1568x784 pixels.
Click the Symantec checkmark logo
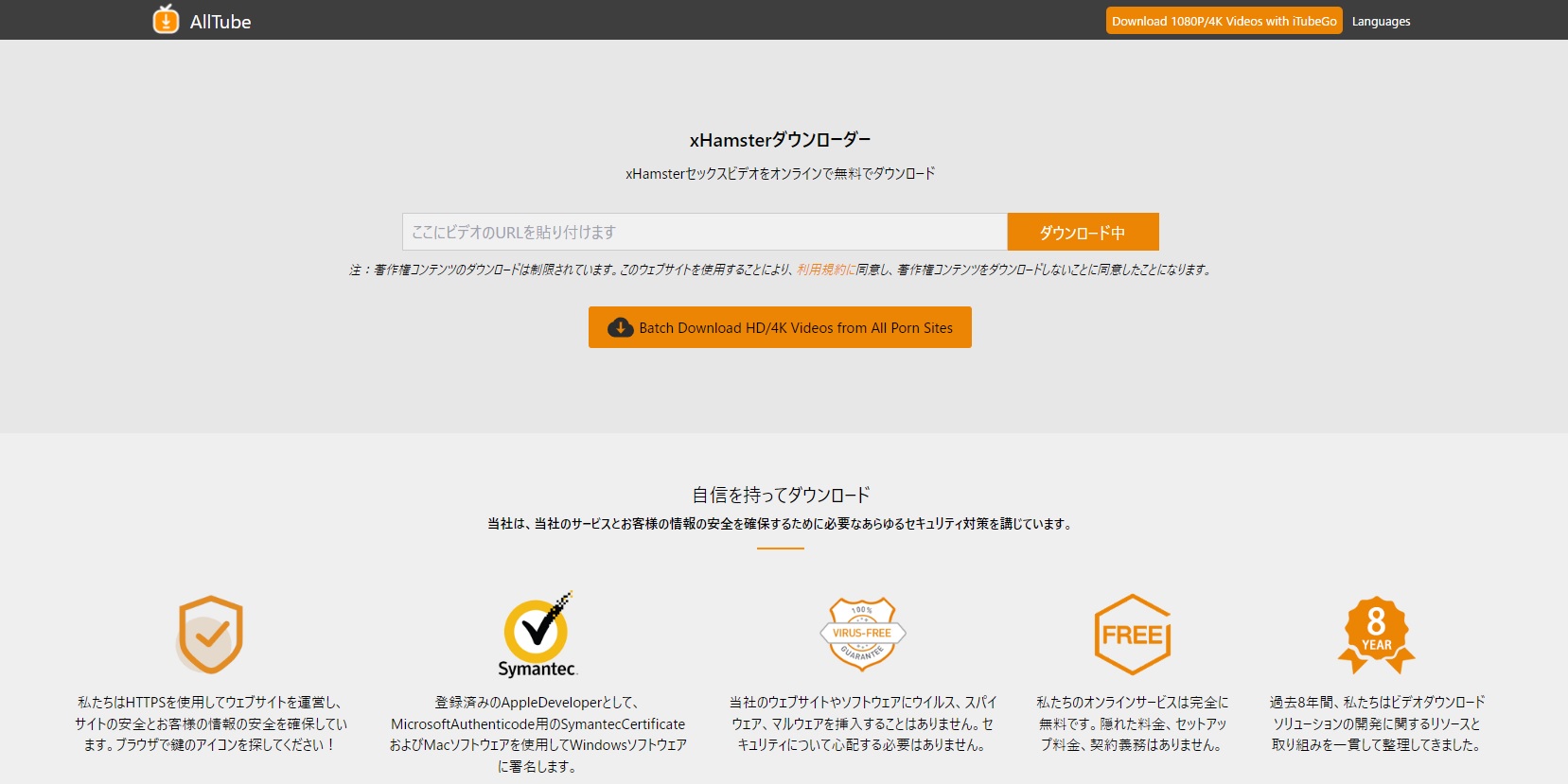537,635
